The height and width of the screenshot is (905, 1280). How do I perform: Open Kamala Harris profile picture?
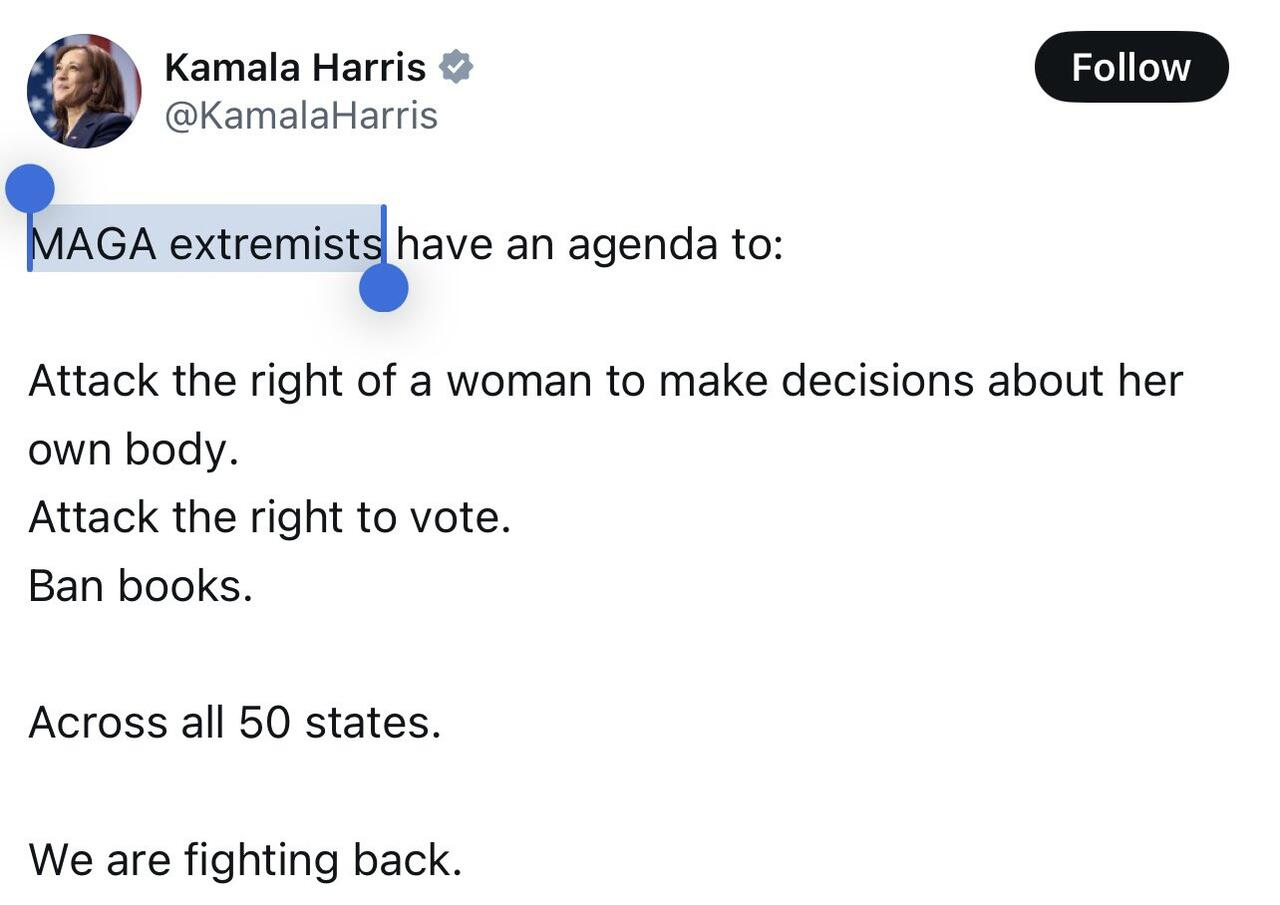point(84,91)
